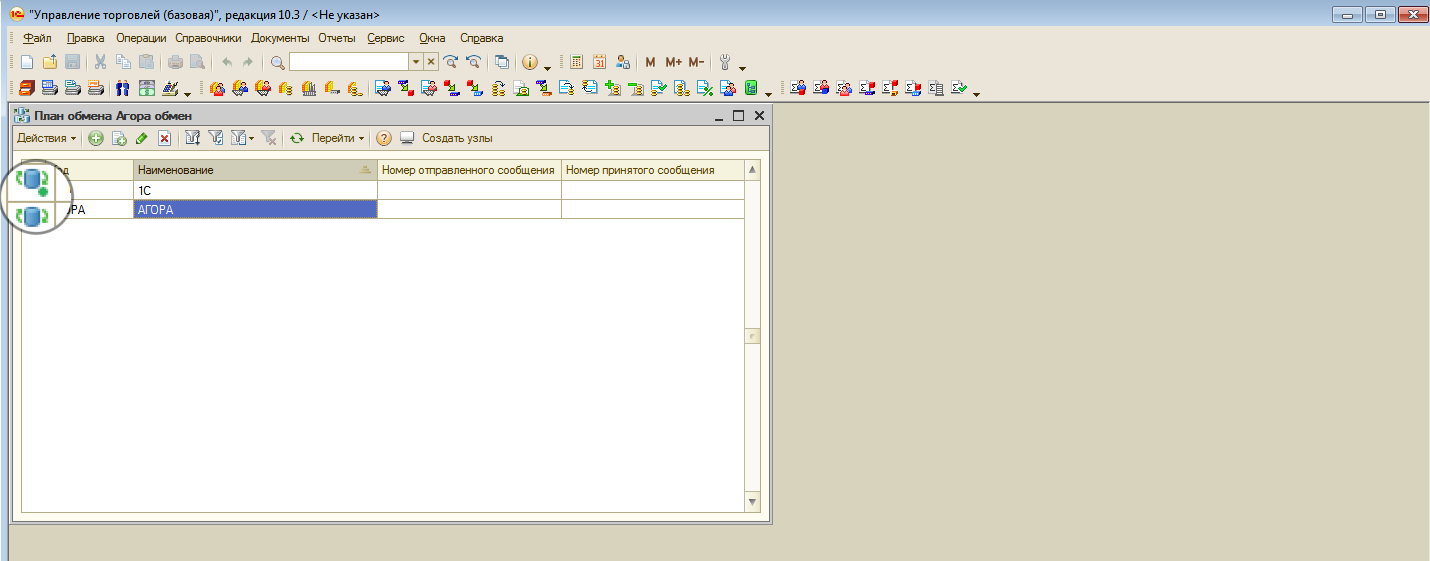The image size is (1430, 561).
Task: Open the search field dropdown arrow
Action: [416, 62]
